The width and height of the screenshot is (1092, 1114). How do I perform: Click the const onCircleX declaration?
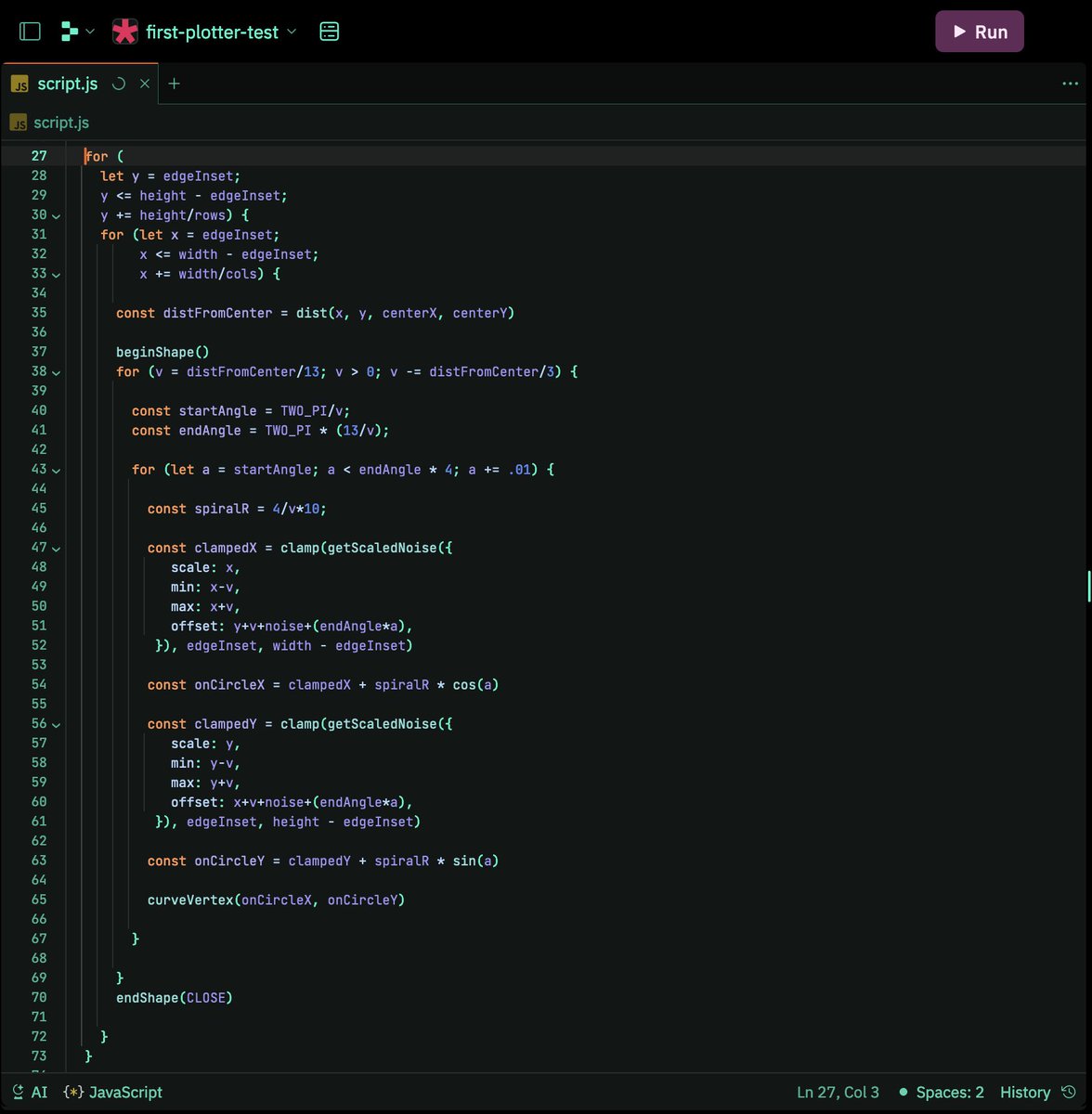[x=323, y=685]
